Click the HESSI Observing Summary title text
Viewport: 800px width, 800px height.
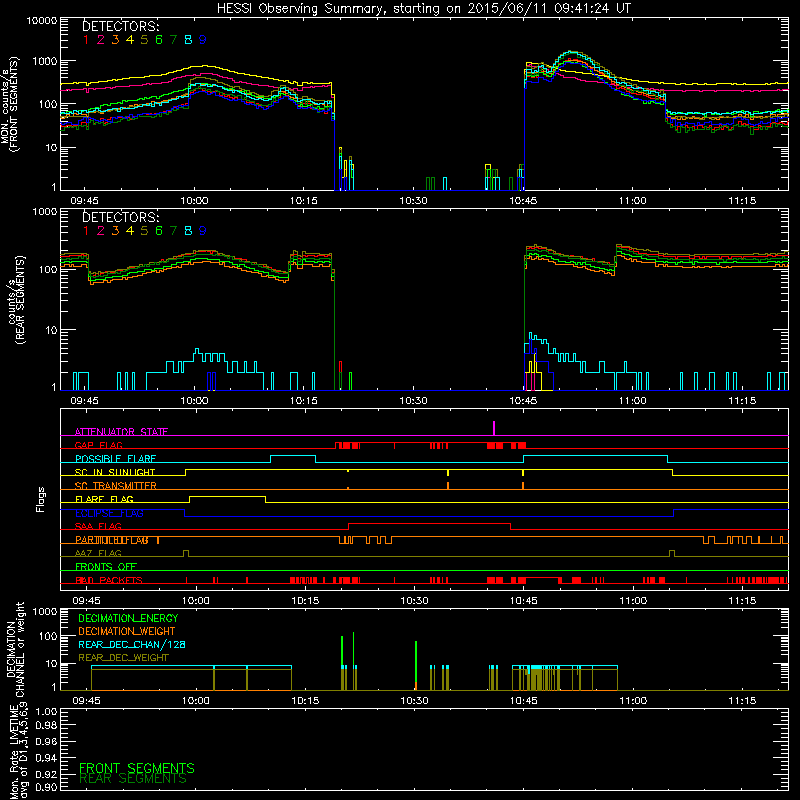(424, 9)
